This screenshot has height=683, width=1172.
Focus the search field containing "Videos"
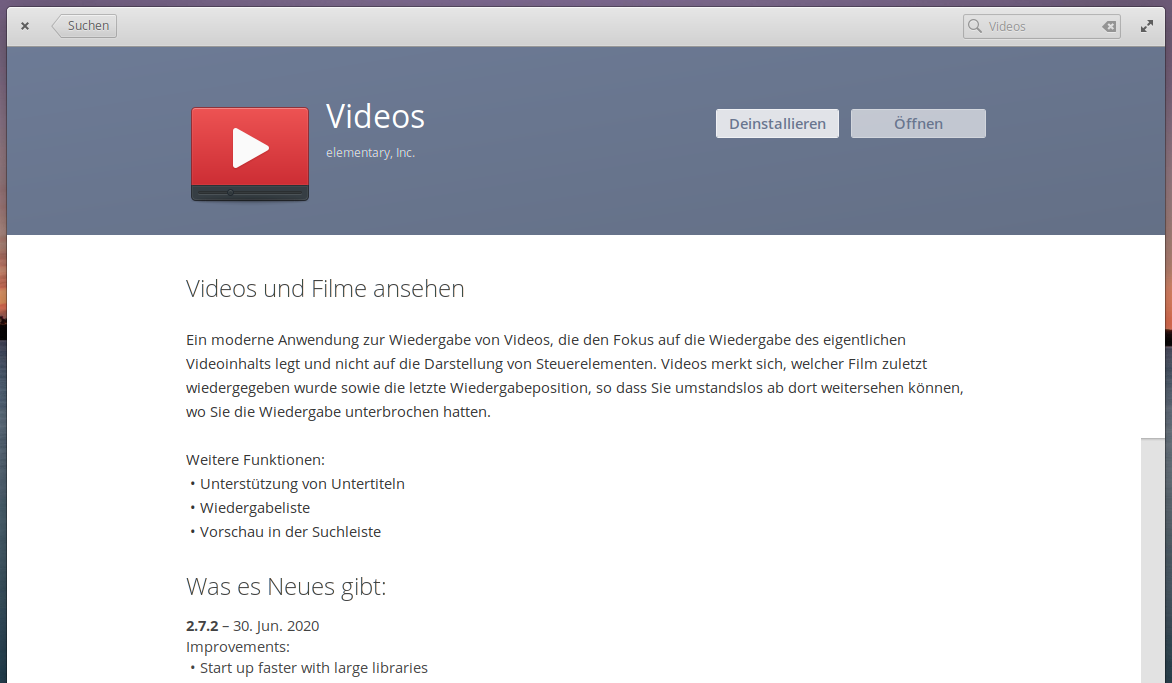coord(1040,27)
